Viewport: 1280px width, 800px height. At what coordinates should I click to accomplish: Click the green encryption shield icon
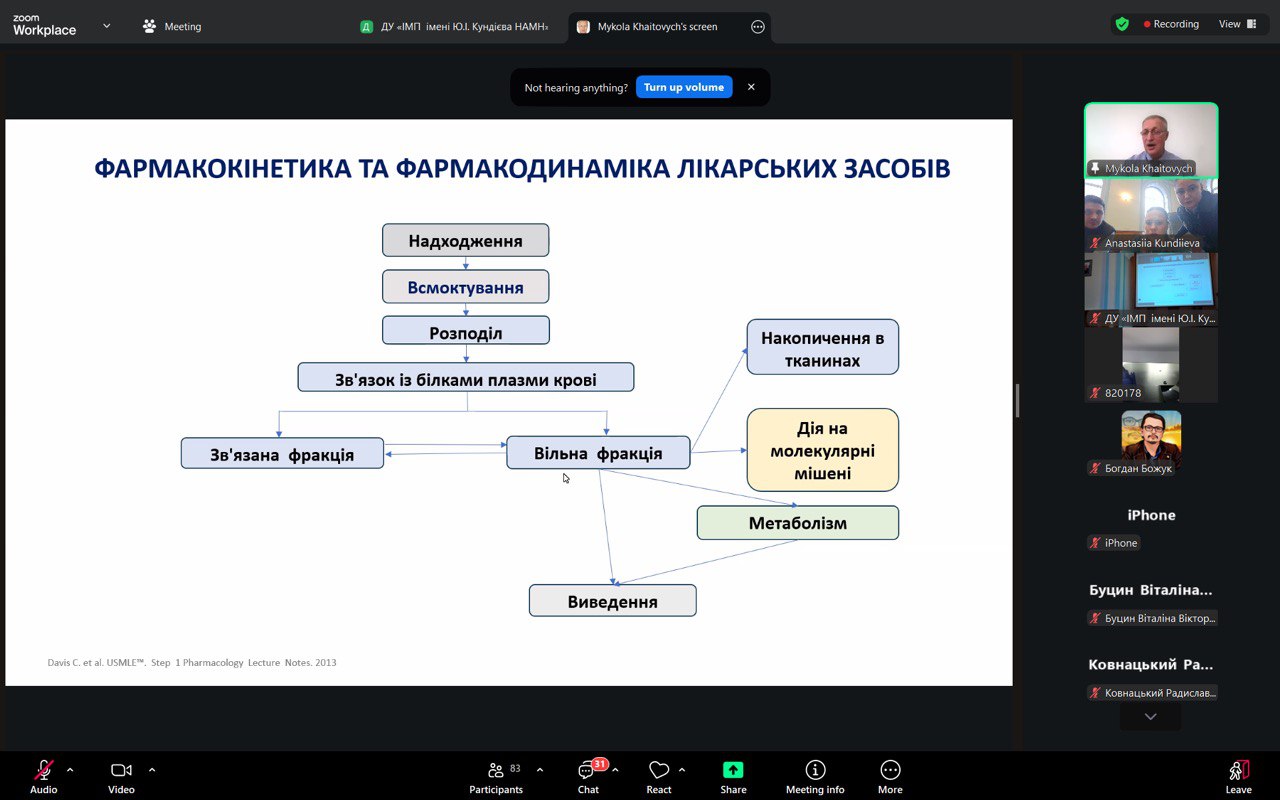(1122, 24)
